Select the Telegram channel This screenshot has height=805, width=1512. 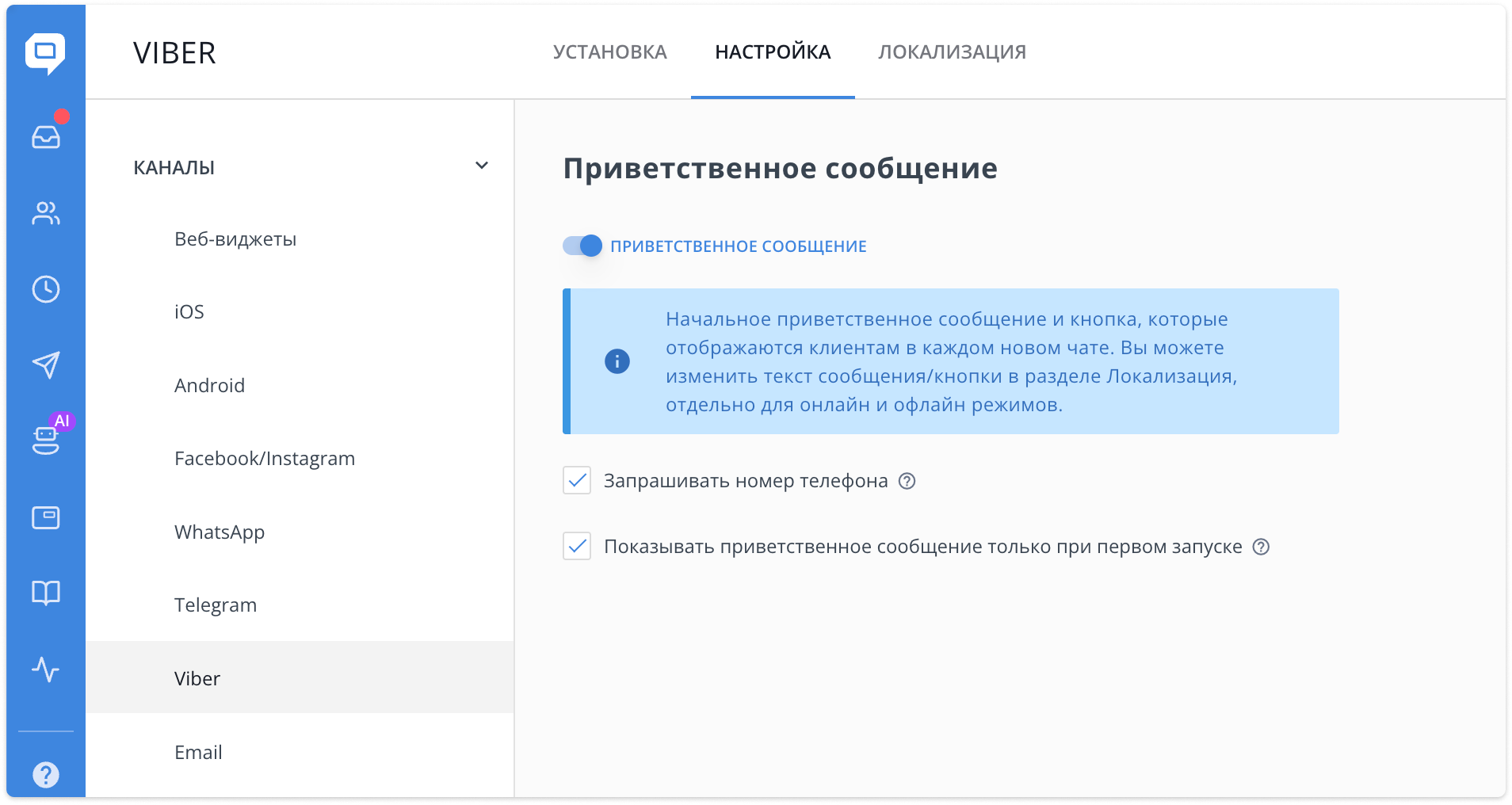click(x=216, y=605)
